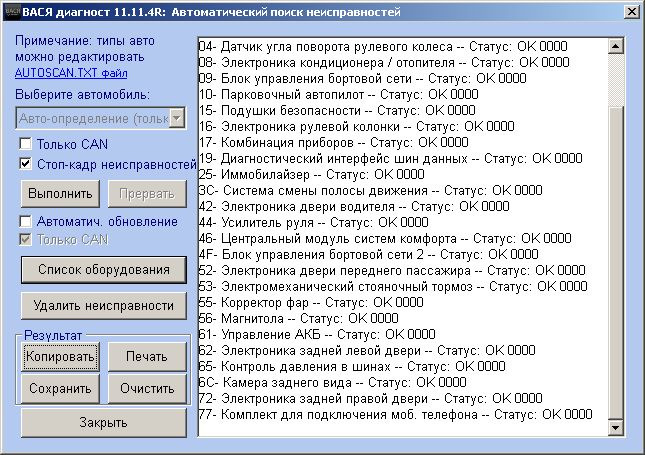
Task: Click the Очистить button
Action: point(147,388)
